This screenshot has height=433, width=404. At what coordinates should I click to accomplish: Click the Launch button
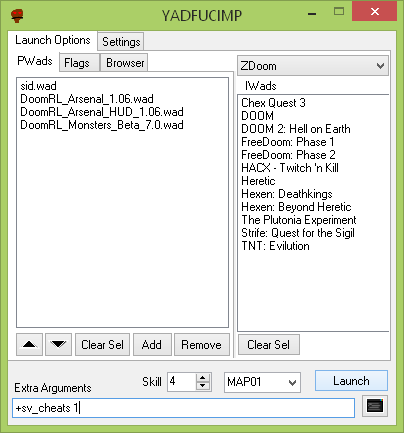click(351, 381)
